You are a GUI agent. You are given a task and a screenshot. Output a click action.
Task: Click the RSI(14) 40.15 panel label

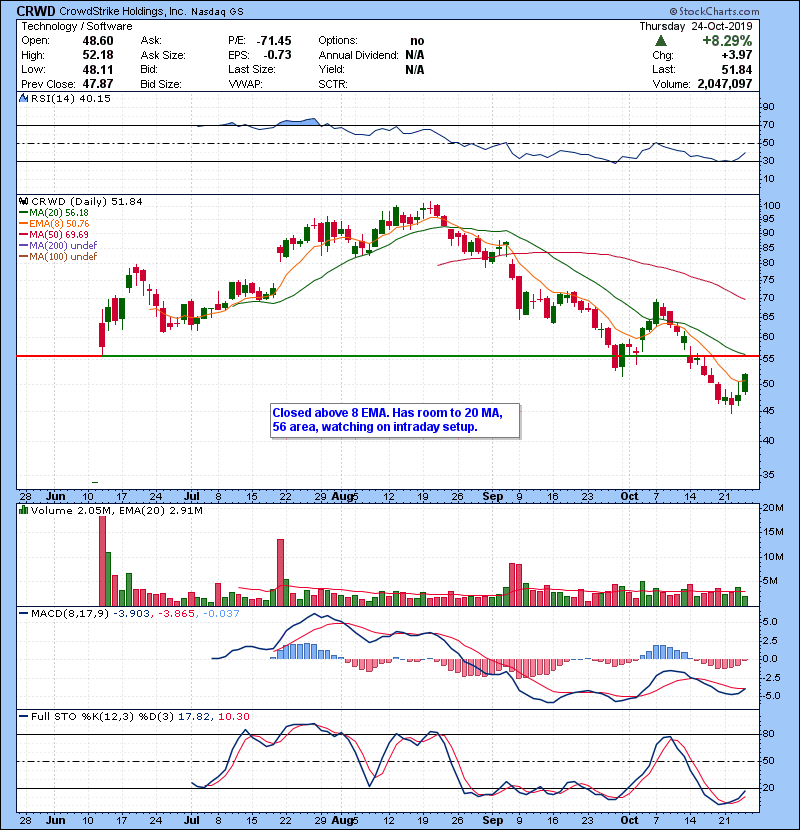point(71,98)
